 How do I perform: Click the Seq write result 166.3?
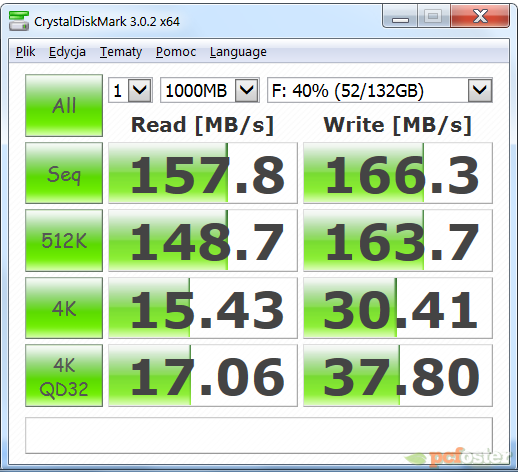(x=398, y=173)
